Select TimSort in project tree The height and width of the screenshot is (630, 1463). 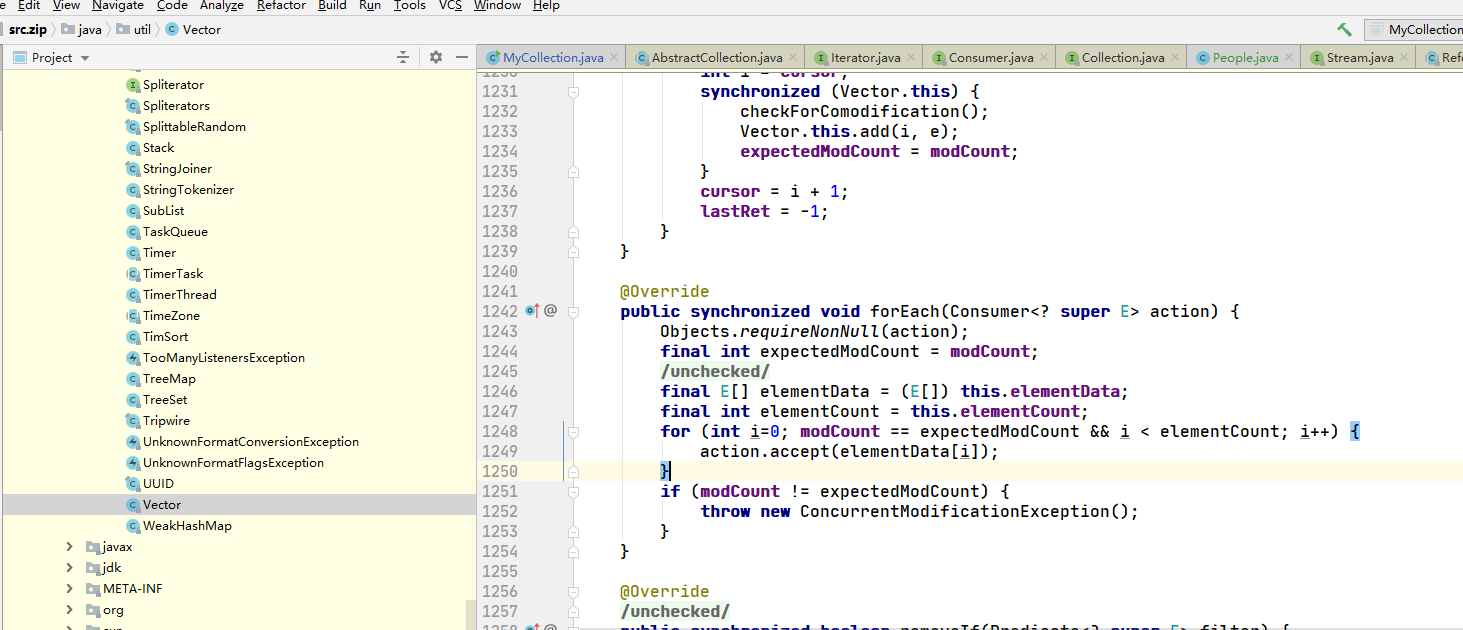pyautogui.click(x=165, y=337)
